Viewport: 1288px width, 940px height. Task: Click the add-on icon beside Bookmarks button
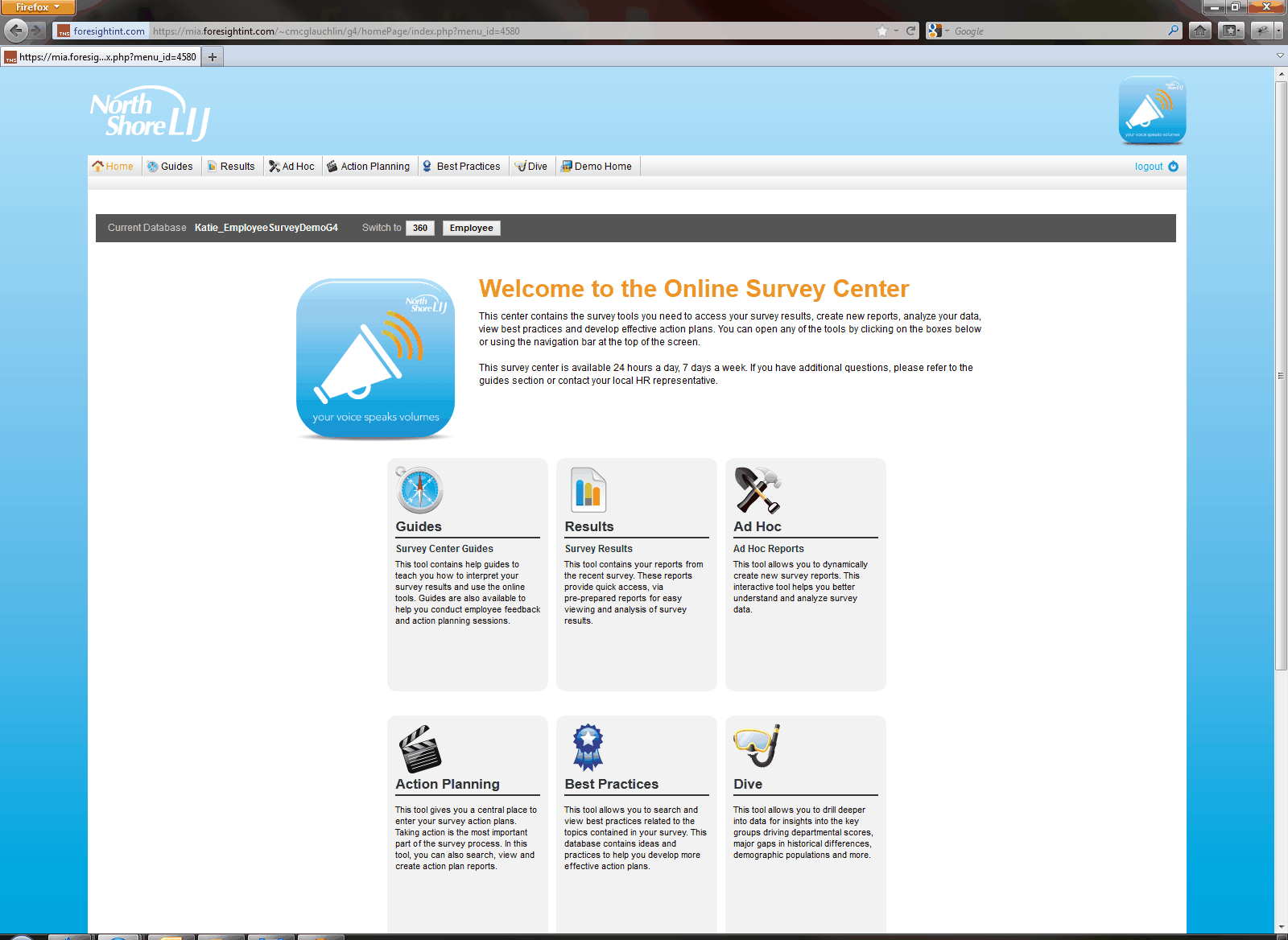[x=1261, y=31]
